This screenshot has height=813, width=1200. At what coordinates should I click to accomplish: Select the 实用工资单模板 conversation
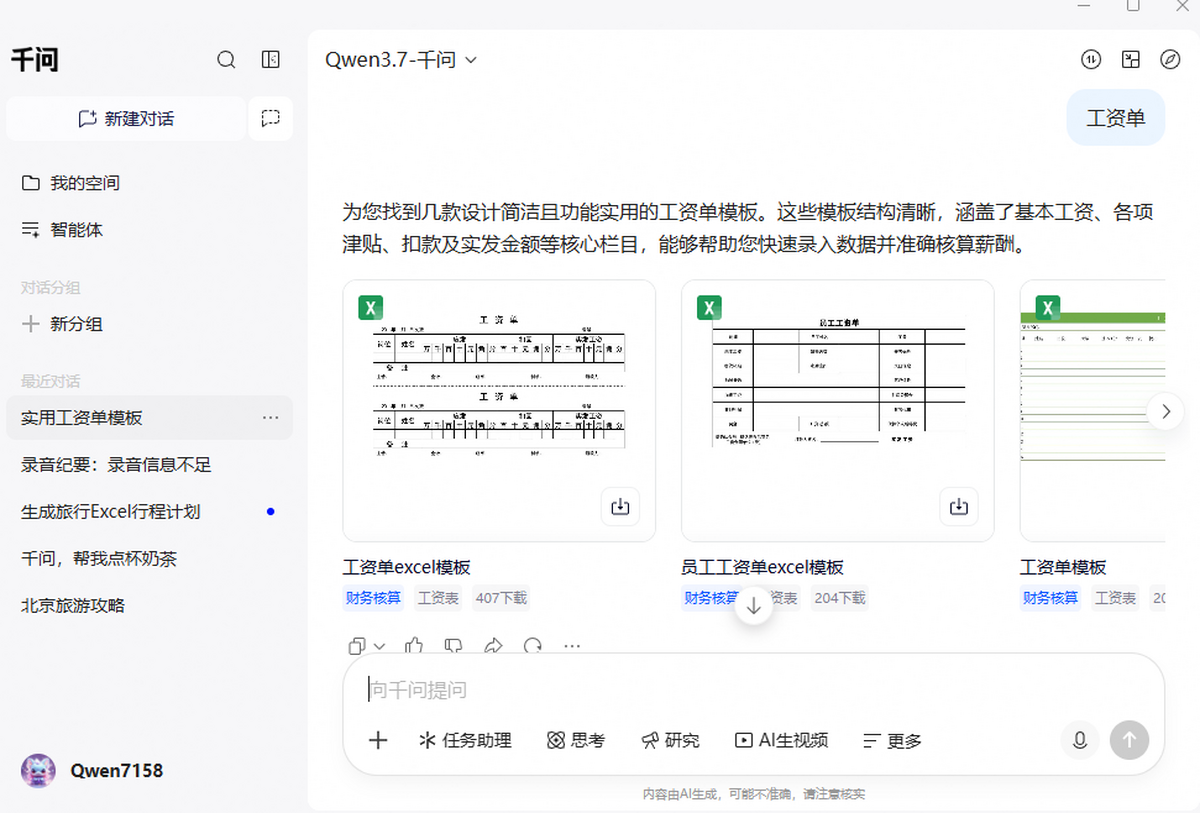[149, 418]
